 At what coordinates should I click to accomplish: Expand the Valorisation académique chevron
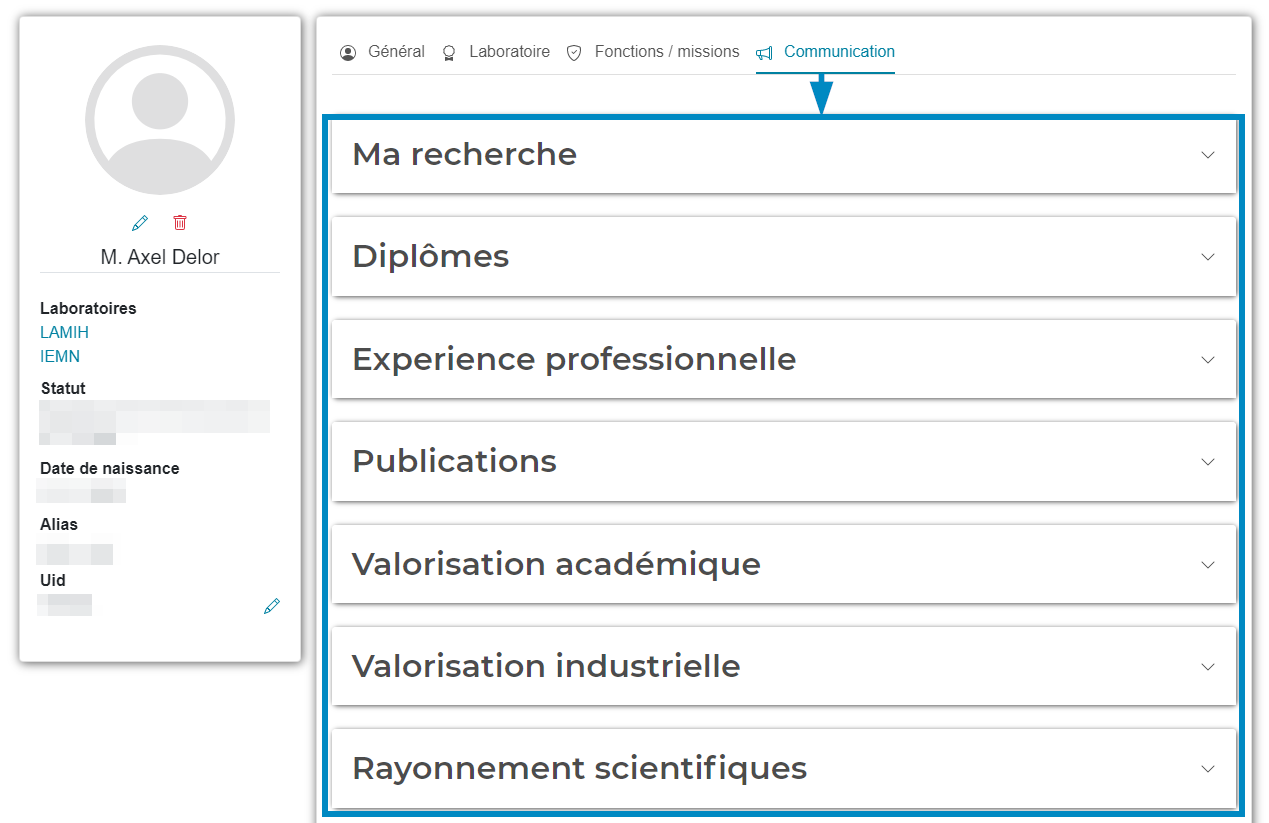coord(1208,565)
